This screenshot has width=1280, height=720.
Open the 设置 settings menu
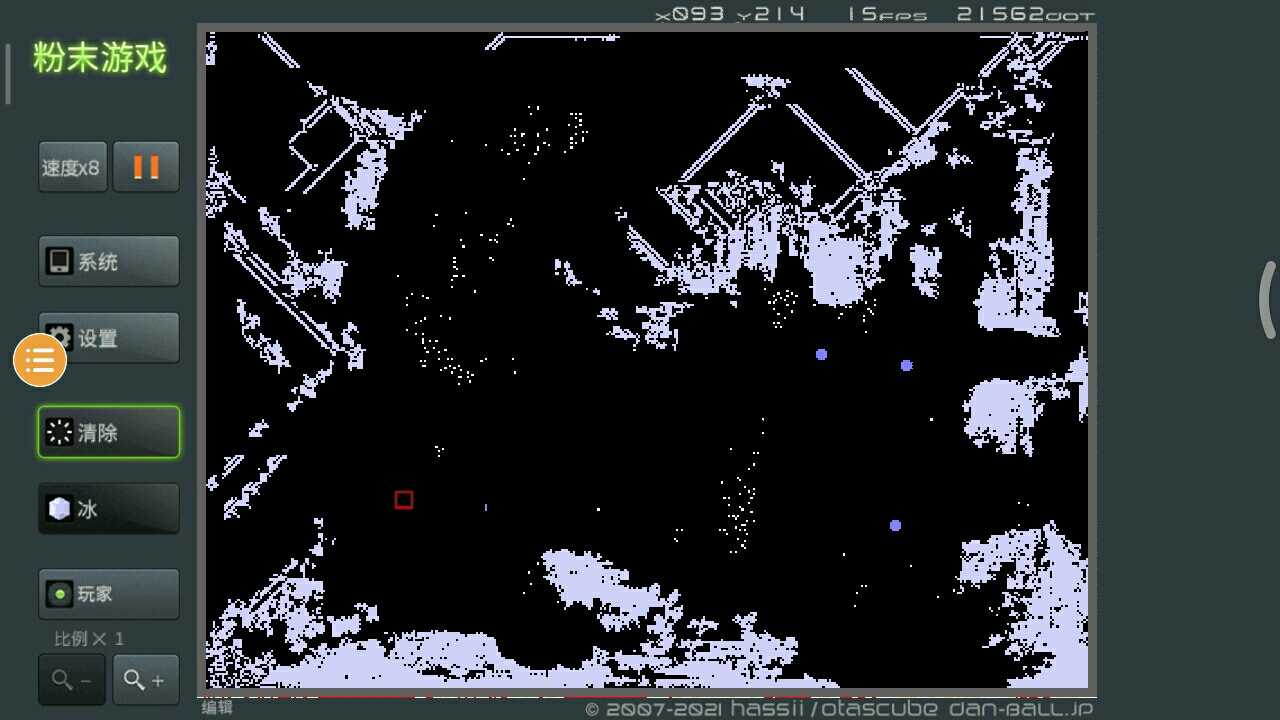pyautogui.click(x=109, y=338)
